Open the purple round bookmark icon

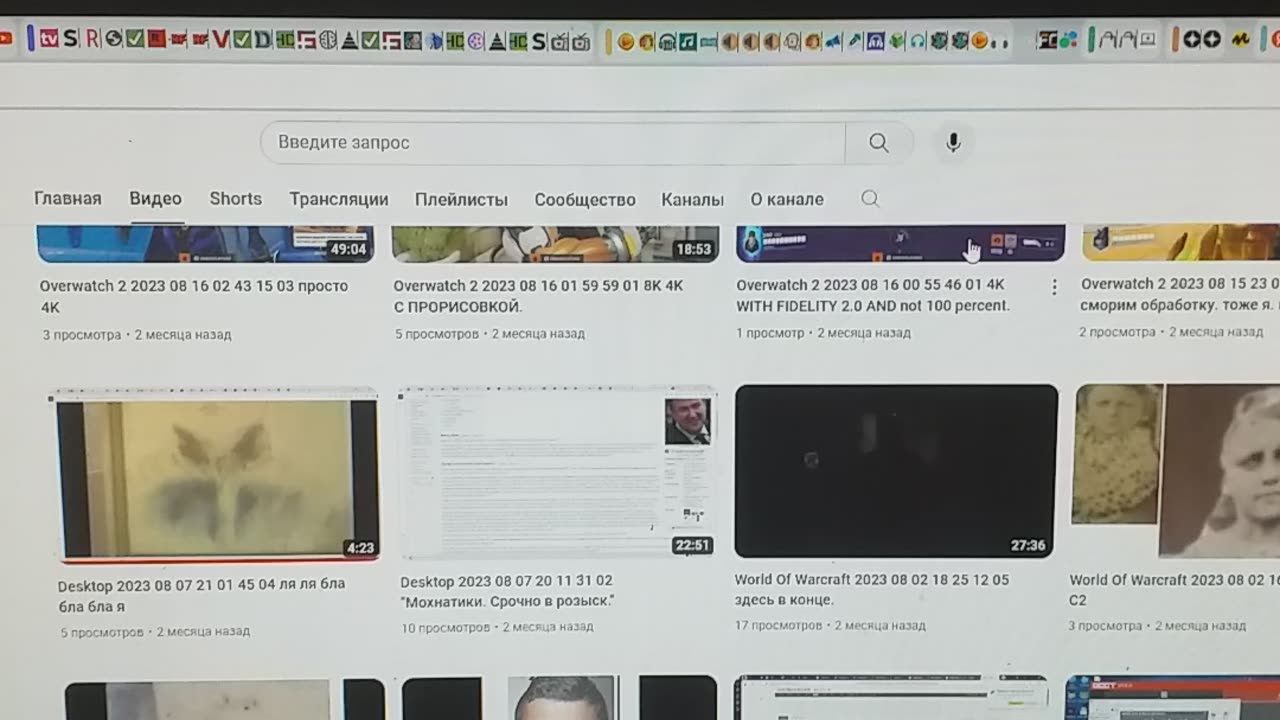click(x=476, y=41)
